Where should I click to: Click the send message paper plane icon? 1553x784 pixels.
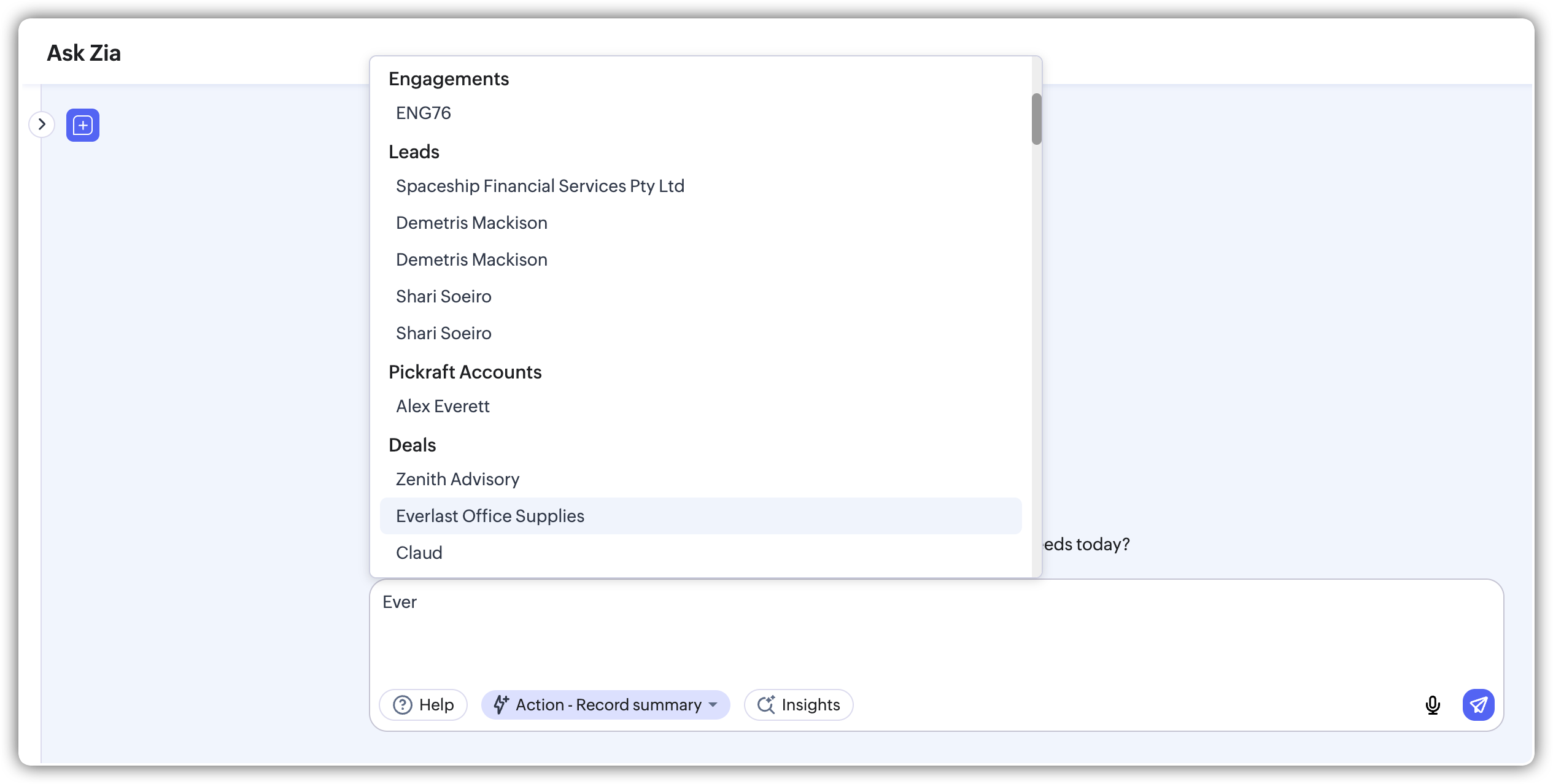[1478, 705]
